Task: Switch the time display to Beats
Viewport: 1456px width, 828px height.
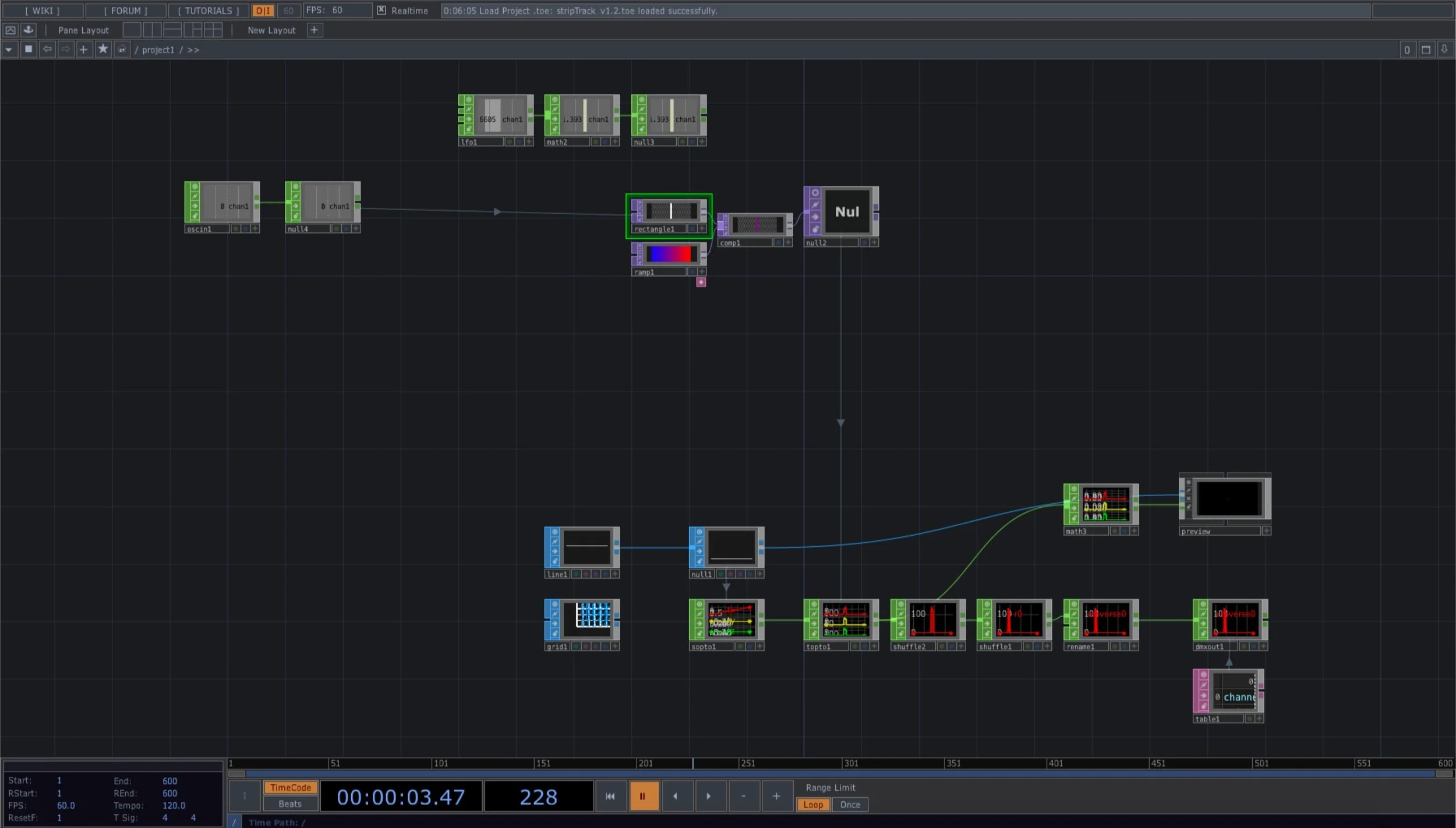Action: tap(290, 804)
